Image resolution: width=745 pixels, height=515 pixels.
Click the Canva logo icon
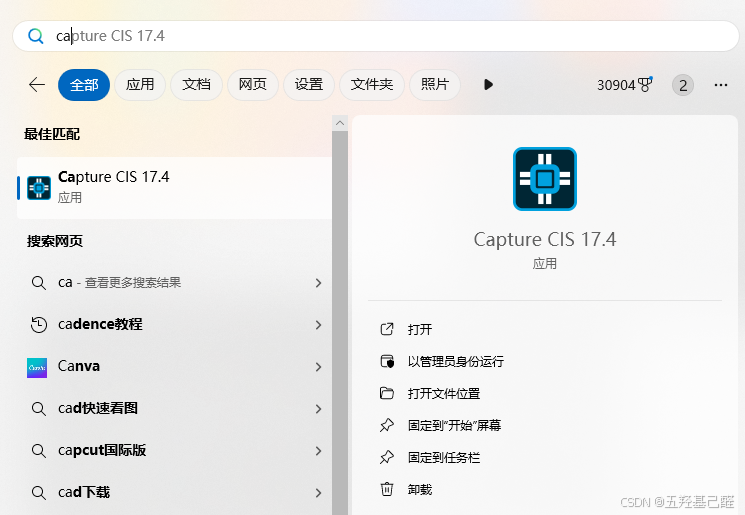click(37, 368)
